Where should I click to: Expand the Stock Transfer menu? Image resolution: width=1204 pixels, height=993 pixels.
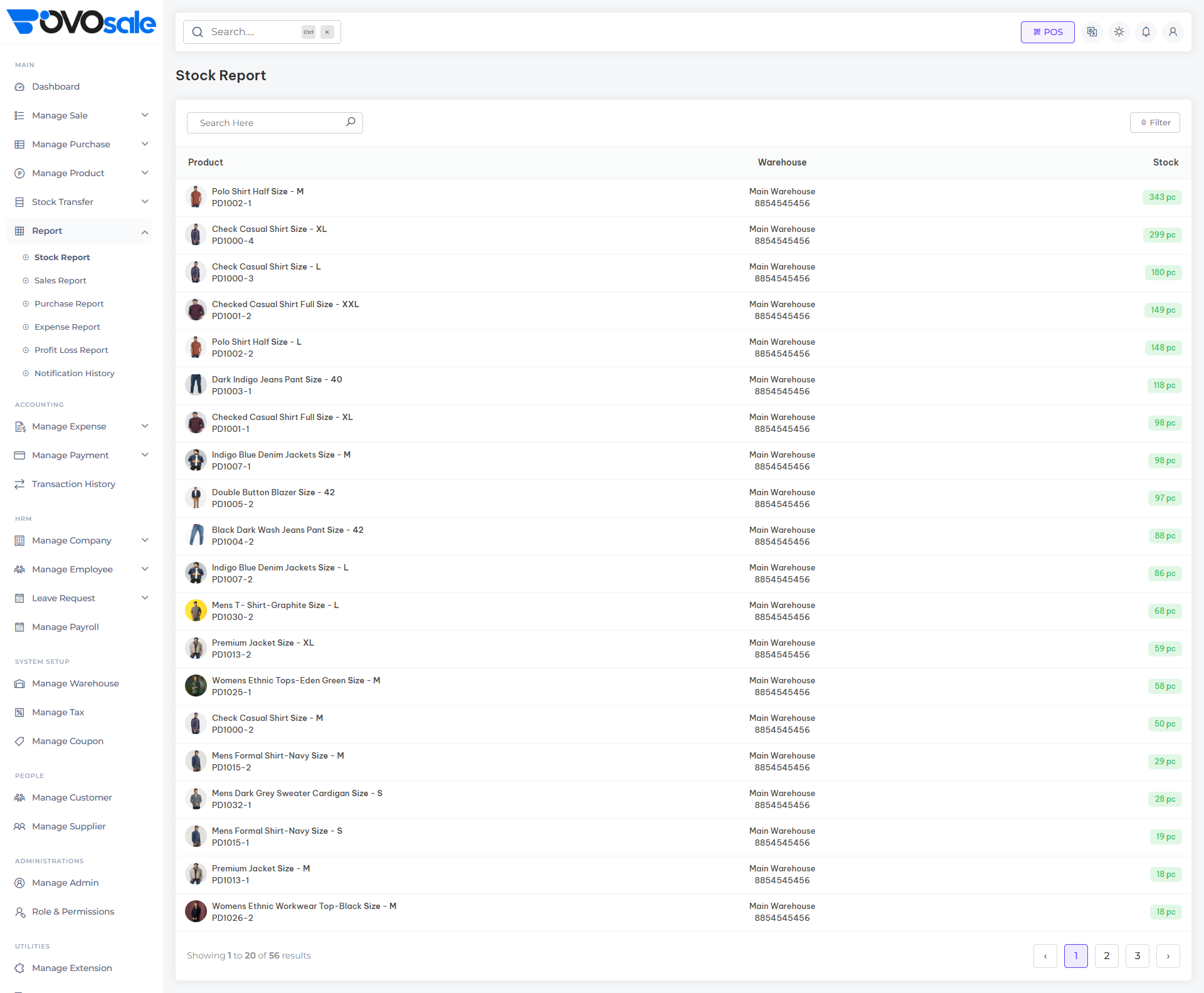click(79, 202)
